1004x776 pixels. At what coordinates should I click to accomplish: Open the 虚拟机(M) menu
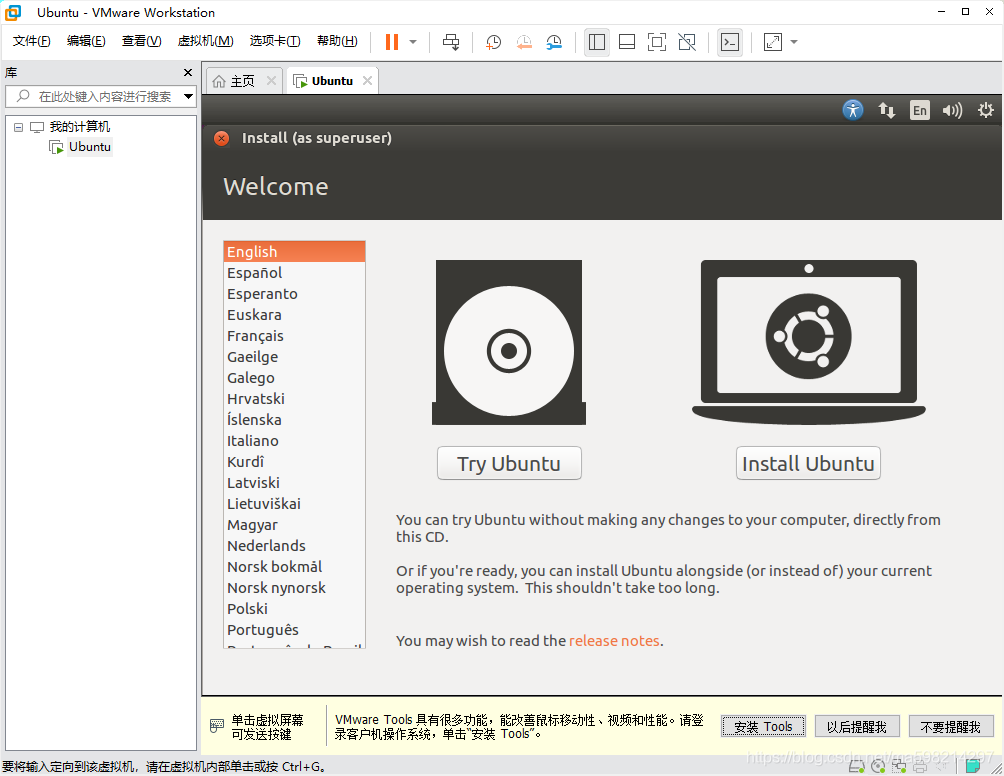point(205,41)
